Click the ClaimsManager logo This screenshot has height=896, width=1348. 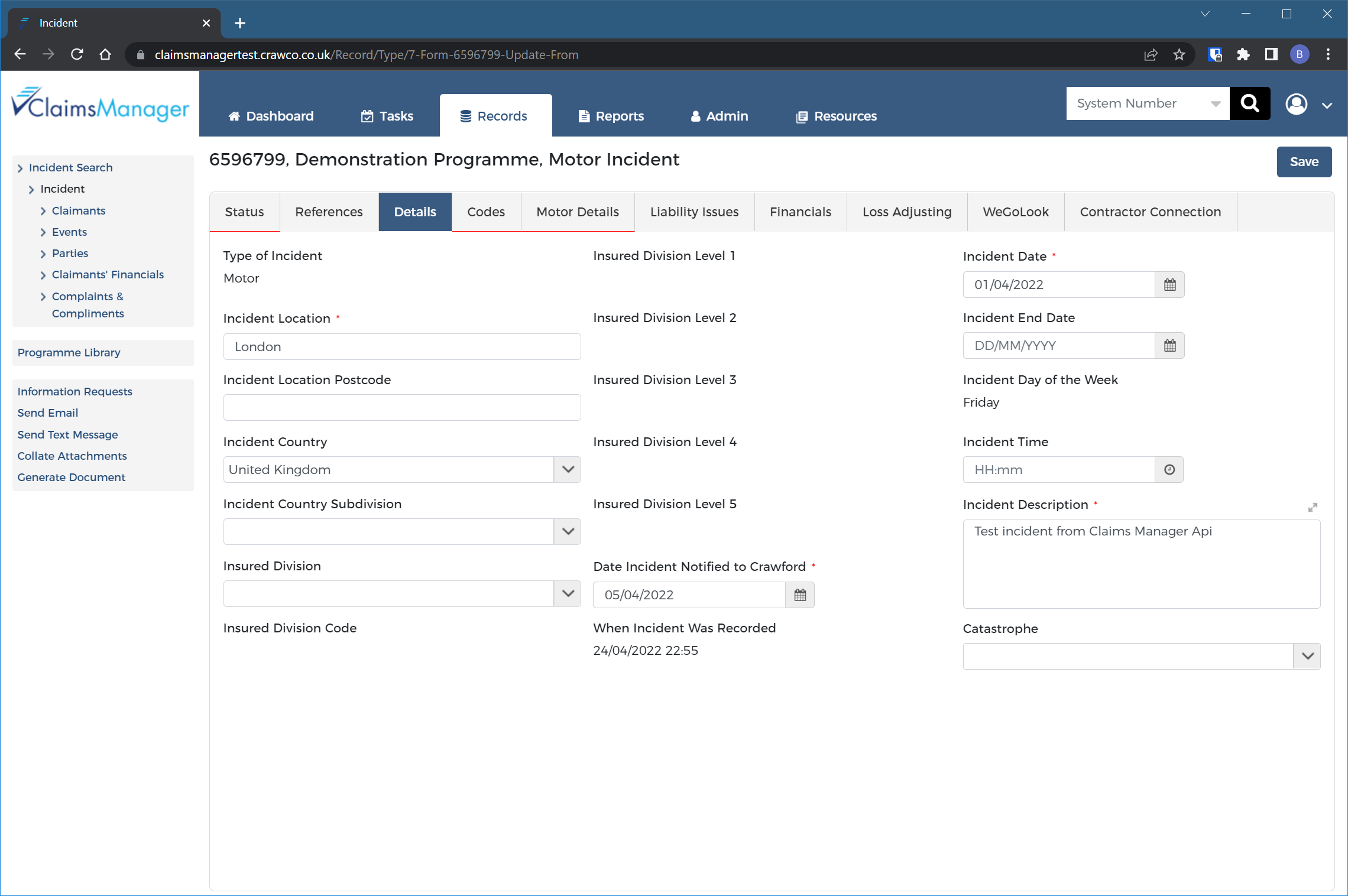click(100, 105)
